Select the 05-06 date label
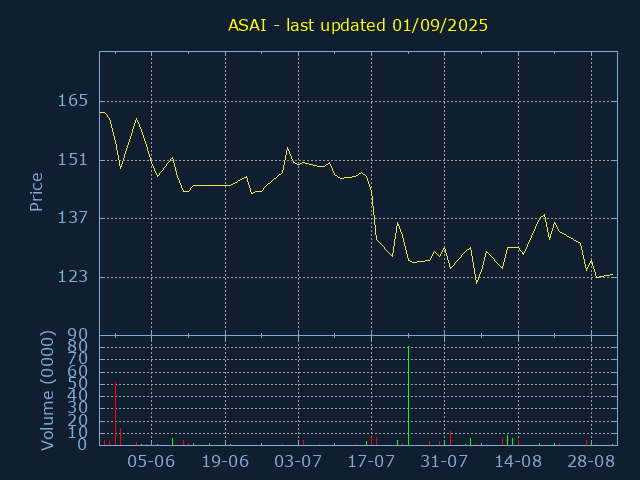640x480 pixels. 151,462
